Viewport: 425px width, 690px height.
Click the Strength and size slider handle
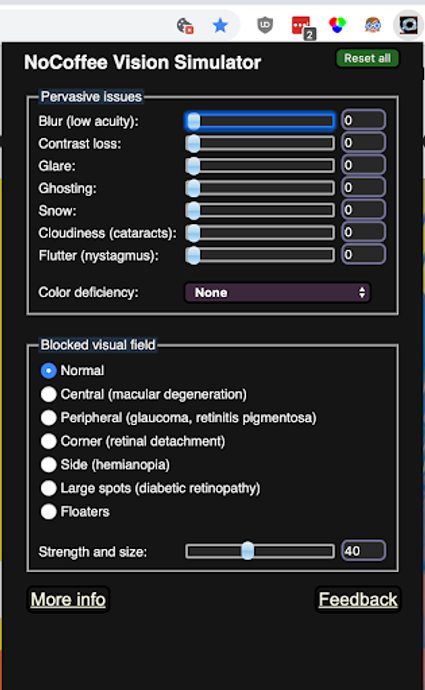click(248, 551)
